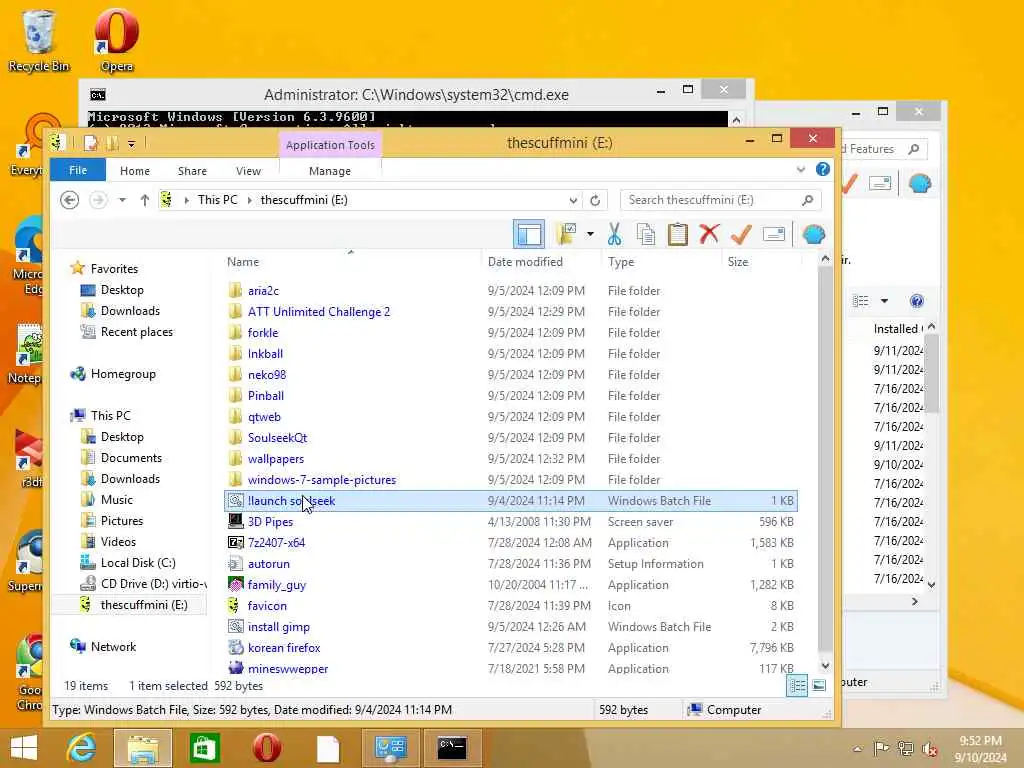Open the Home ribbon tab
The height and width of the screenshot is (768, 1024).
click(135, 170)
